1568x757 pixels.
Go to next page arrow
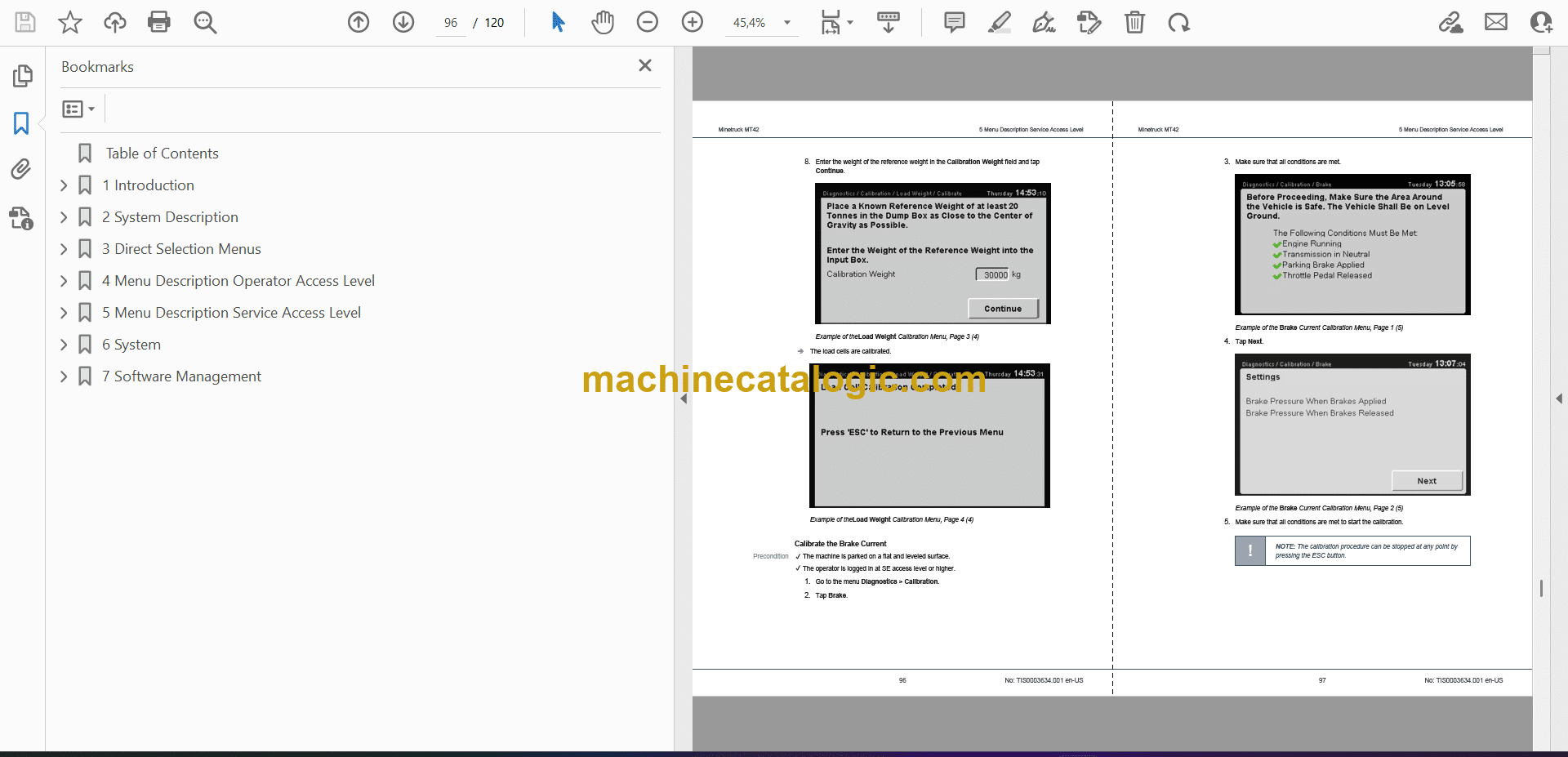[x=403, y=22]
